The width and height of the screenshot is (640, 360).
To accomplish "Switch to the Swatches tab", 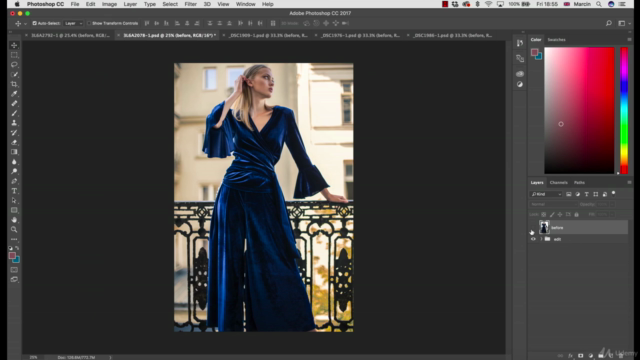I will pos(556,40).
